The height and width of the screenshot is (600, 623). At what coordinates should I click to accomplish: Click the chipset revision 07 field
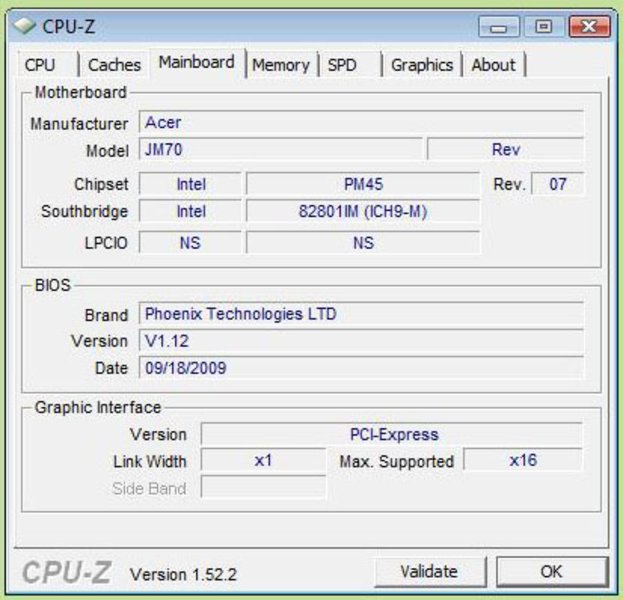coord(557,184)
